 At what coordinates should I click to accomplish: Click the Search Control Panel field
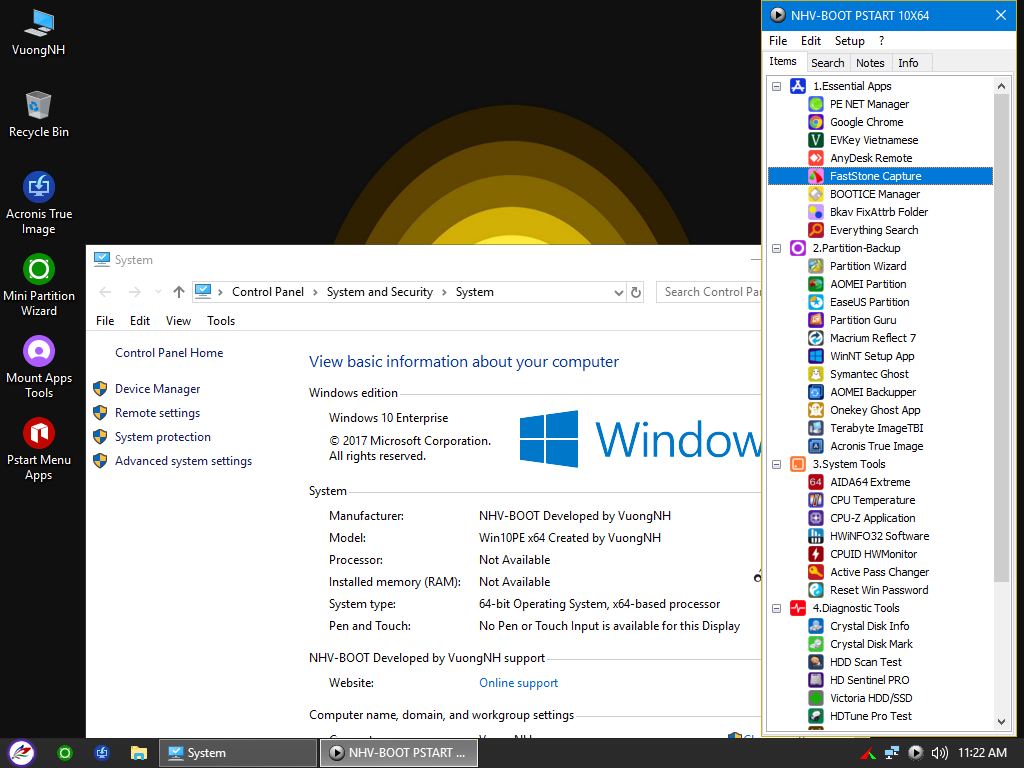point(709,292)
